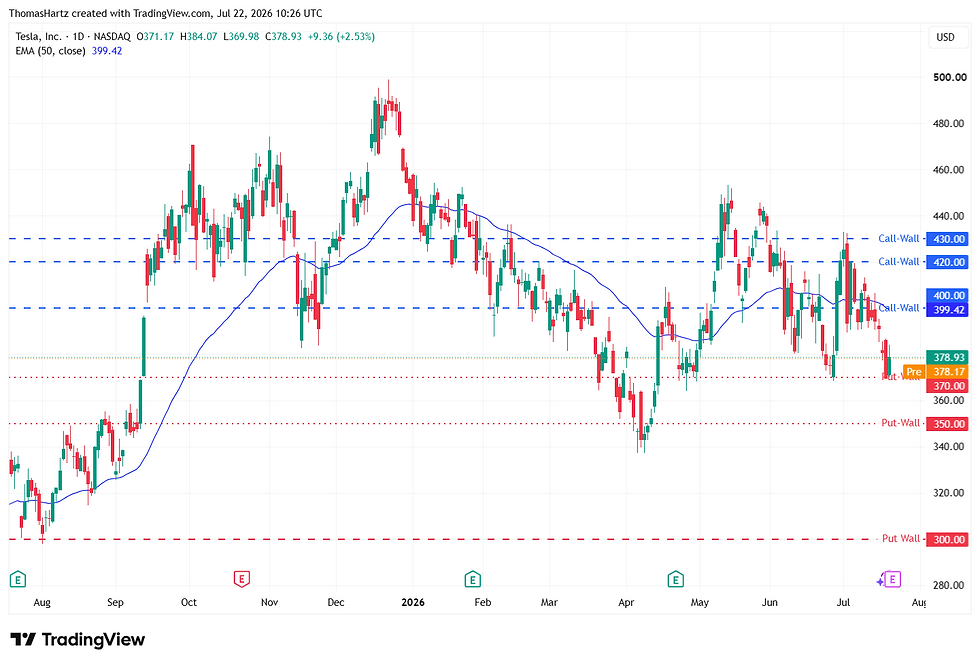Click the 500.00 price axis label

pyautogui.click(x=949, y=78)
